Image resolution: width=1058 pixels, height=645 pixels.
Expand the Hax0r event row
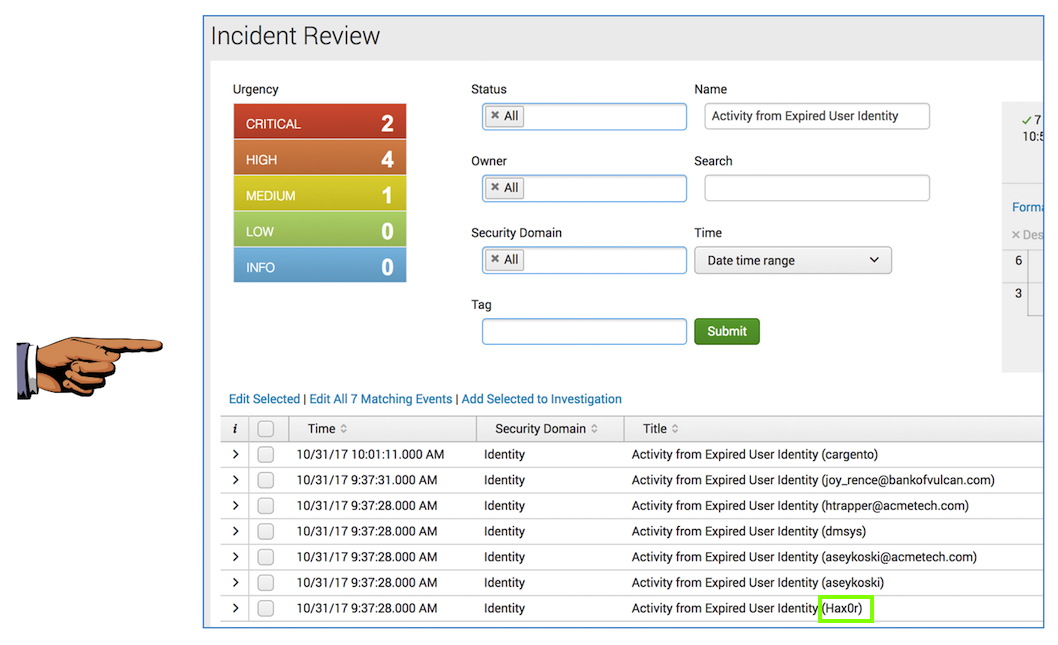tap(236, 608)
